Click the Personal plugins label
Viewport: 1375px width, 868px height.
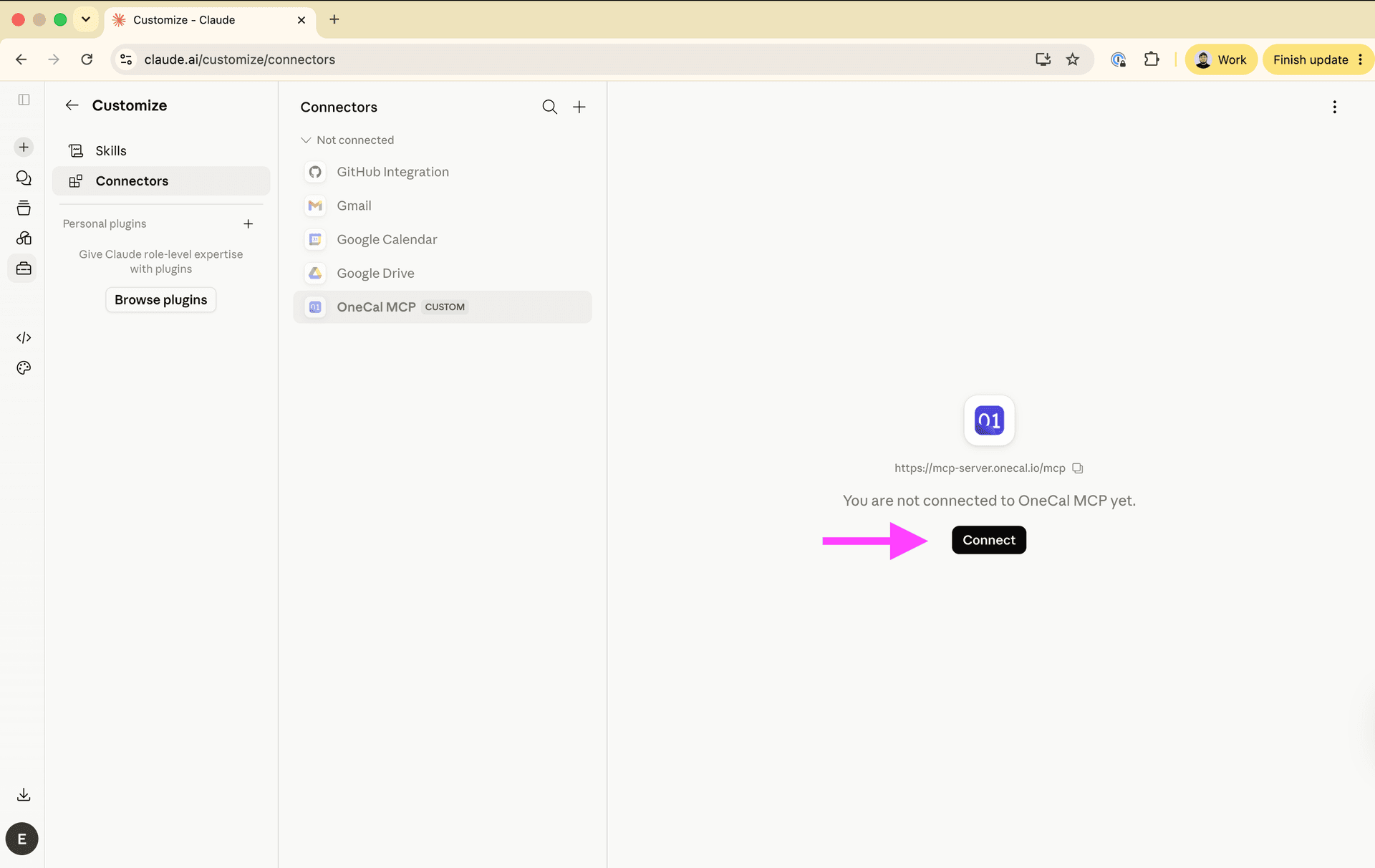pyautogui.click(x=105, y=223)
